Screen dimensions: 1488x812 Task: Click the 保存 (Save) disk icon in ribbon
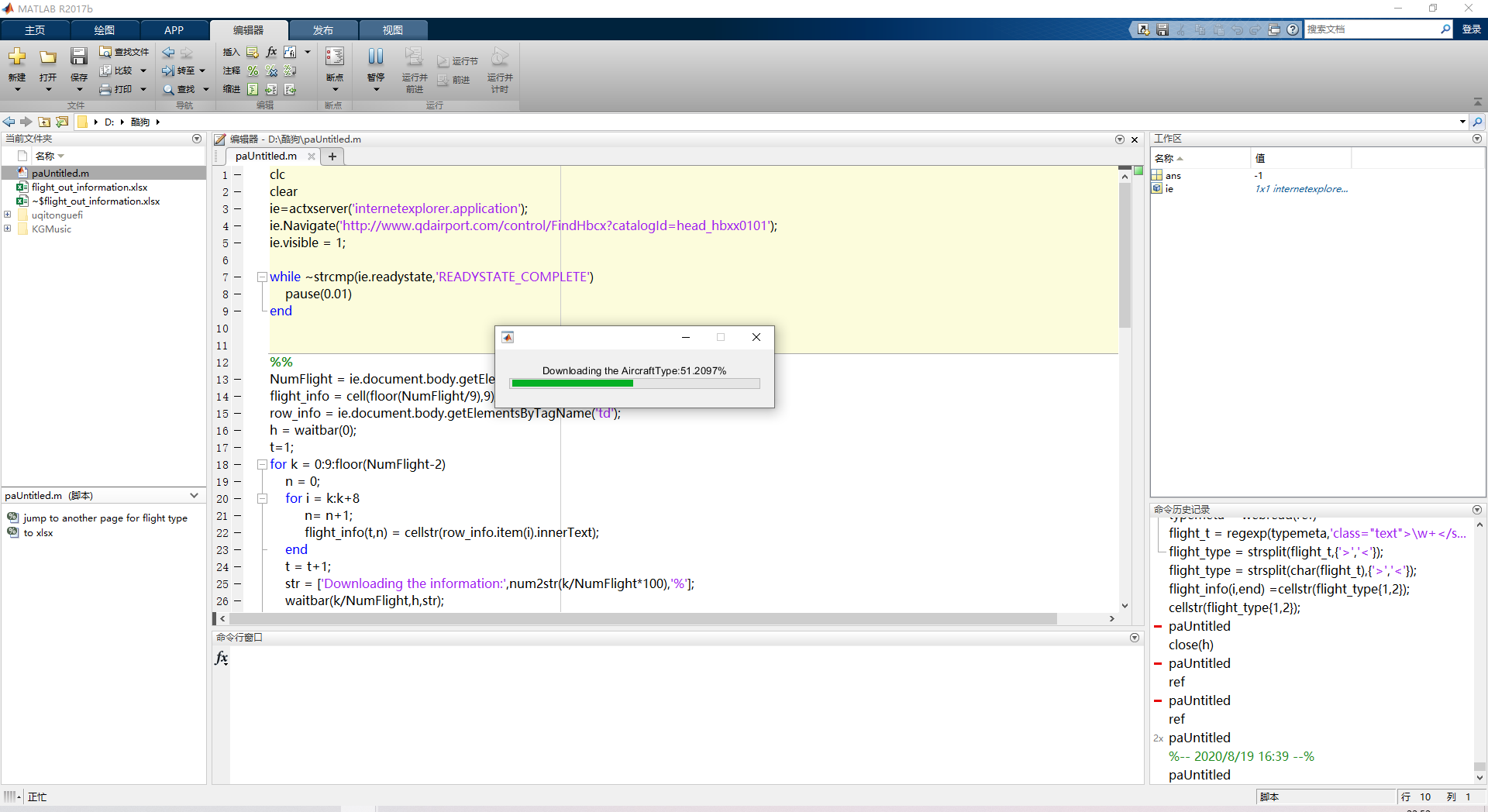[79, 57]
